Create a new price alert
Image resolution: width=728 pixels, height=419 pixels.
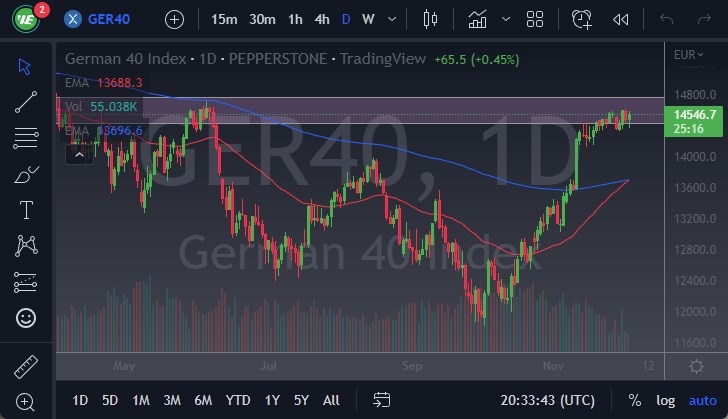click(582, 20)
